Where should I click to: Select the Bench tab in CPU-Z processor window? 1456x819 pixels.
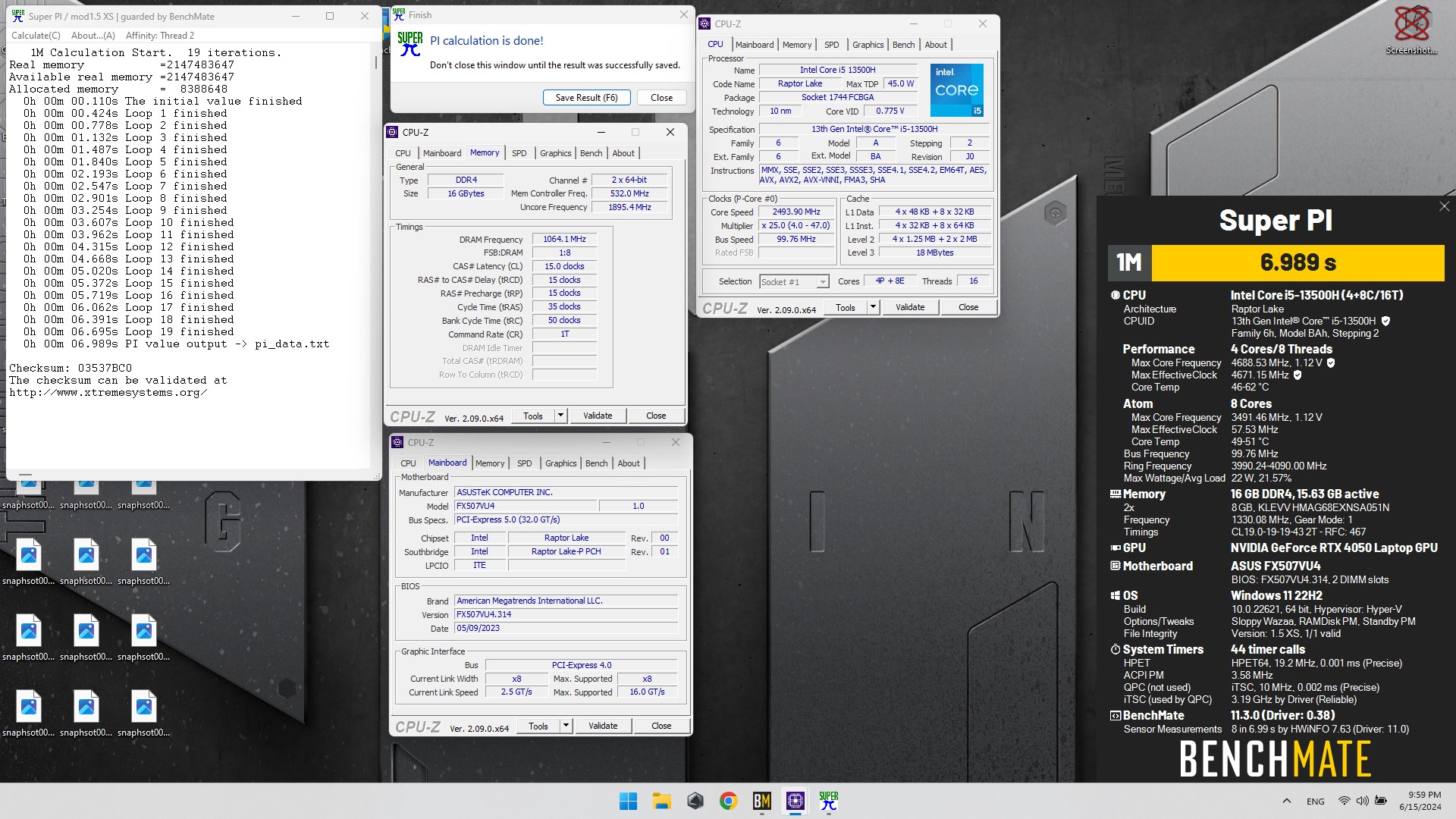click(x=903, y=45)
